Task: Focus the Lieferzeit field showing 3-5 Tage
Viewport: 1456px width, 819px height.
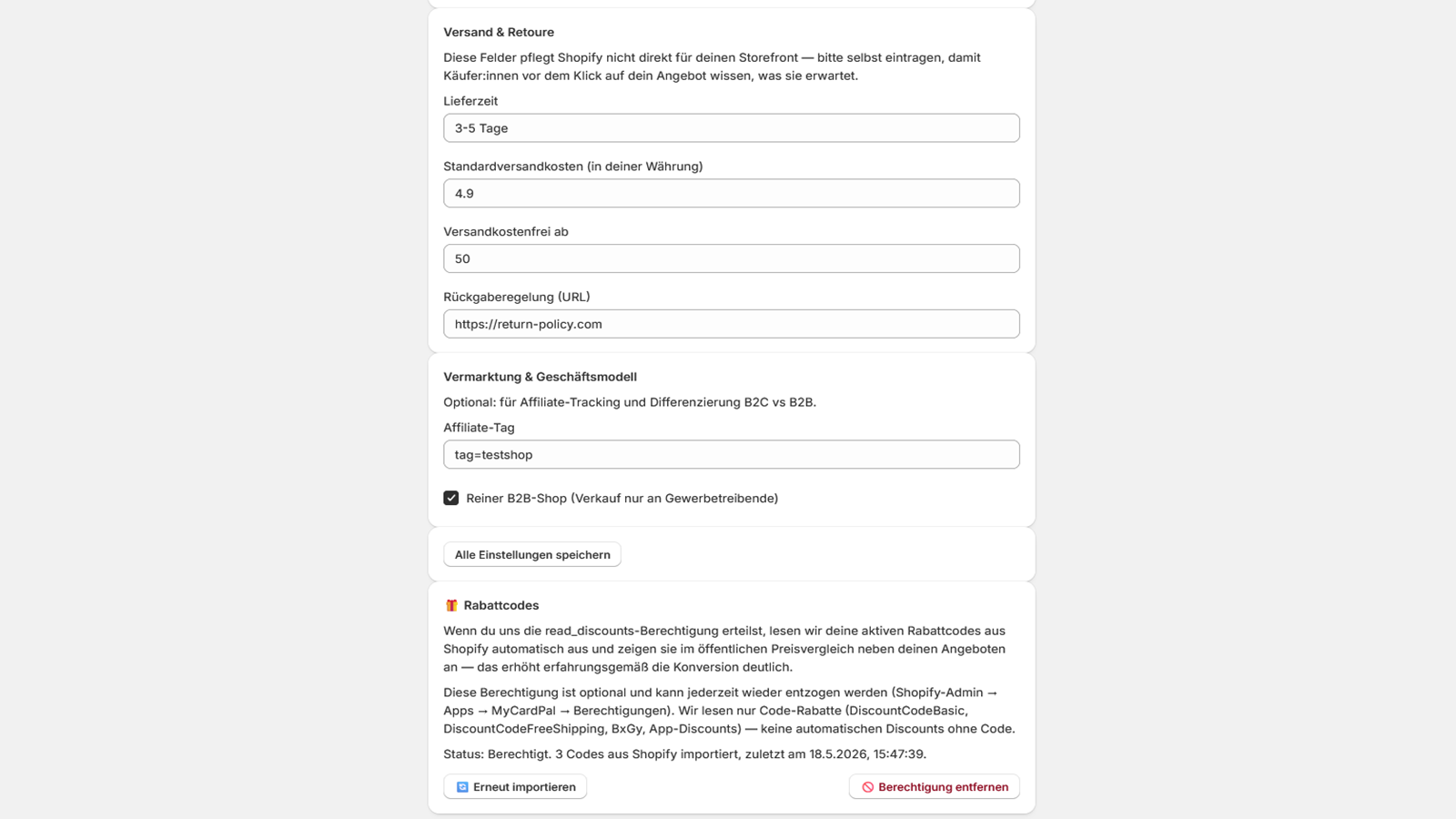Action: click(732, 128)
